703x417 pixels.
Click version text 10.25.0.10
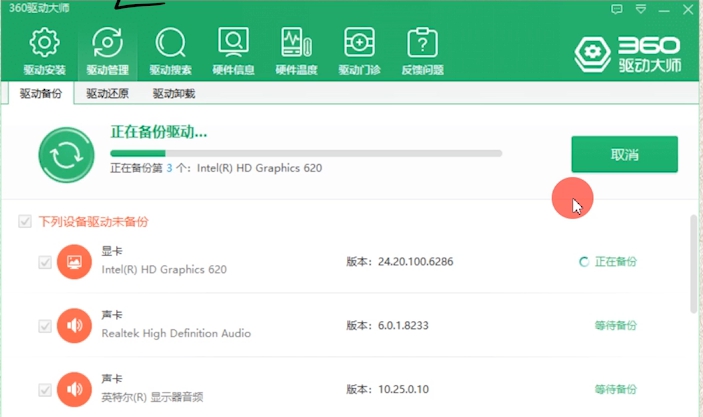(x=404, y=389)
